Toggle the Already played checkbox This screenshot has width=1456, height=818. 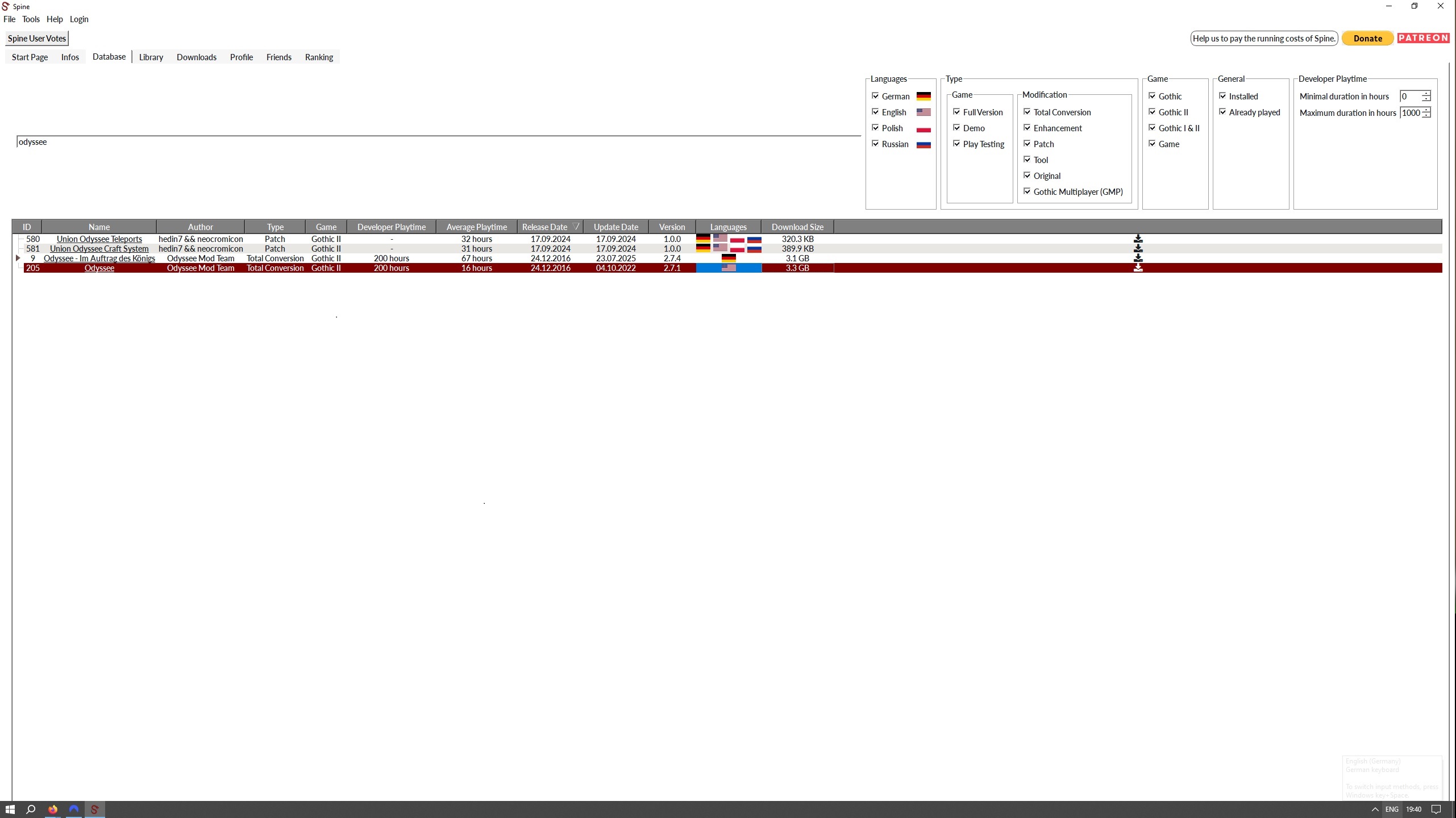tap(1222, 112)
